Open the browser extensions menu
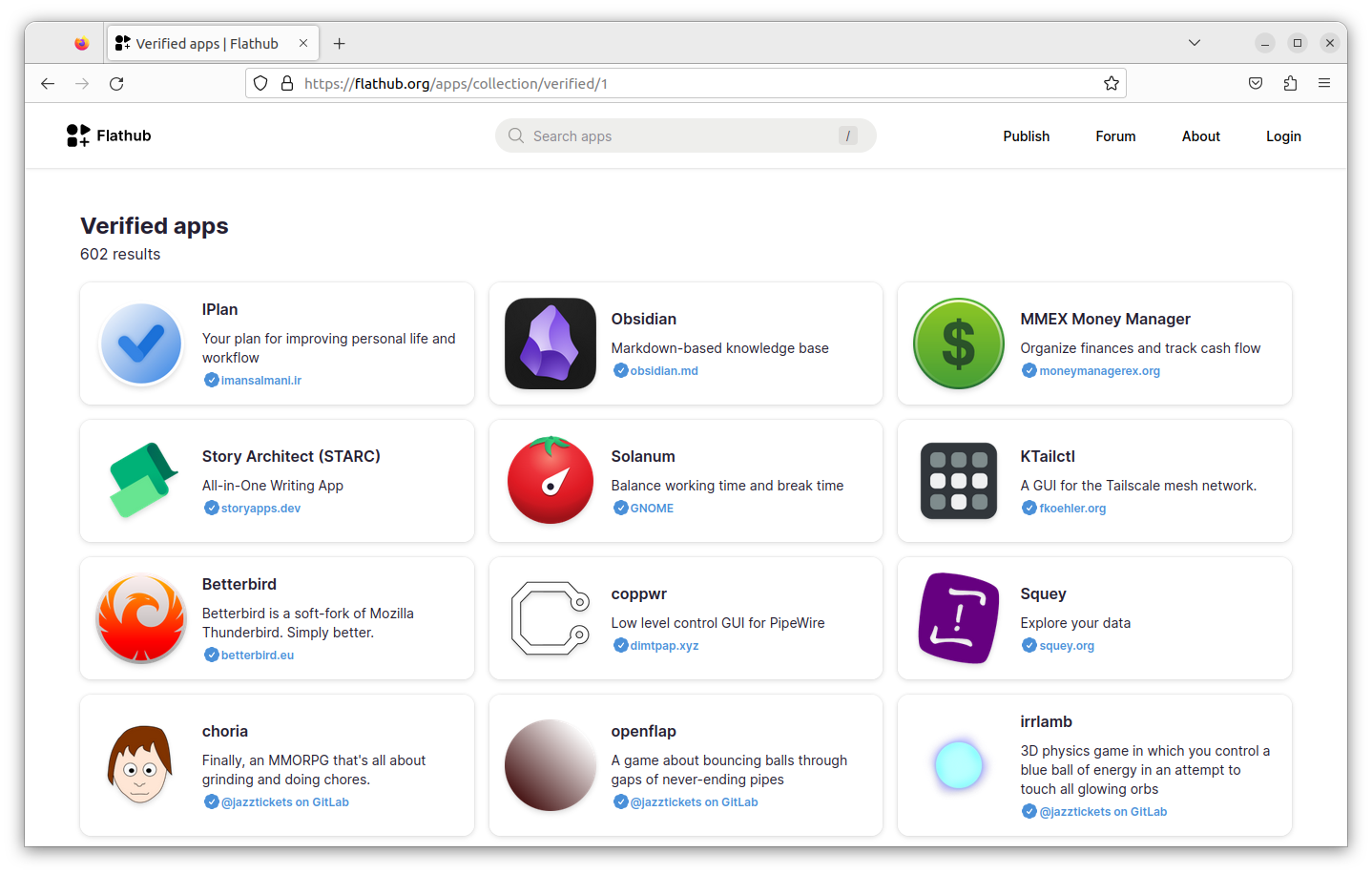The image size is (1372, 874). 1290,83
